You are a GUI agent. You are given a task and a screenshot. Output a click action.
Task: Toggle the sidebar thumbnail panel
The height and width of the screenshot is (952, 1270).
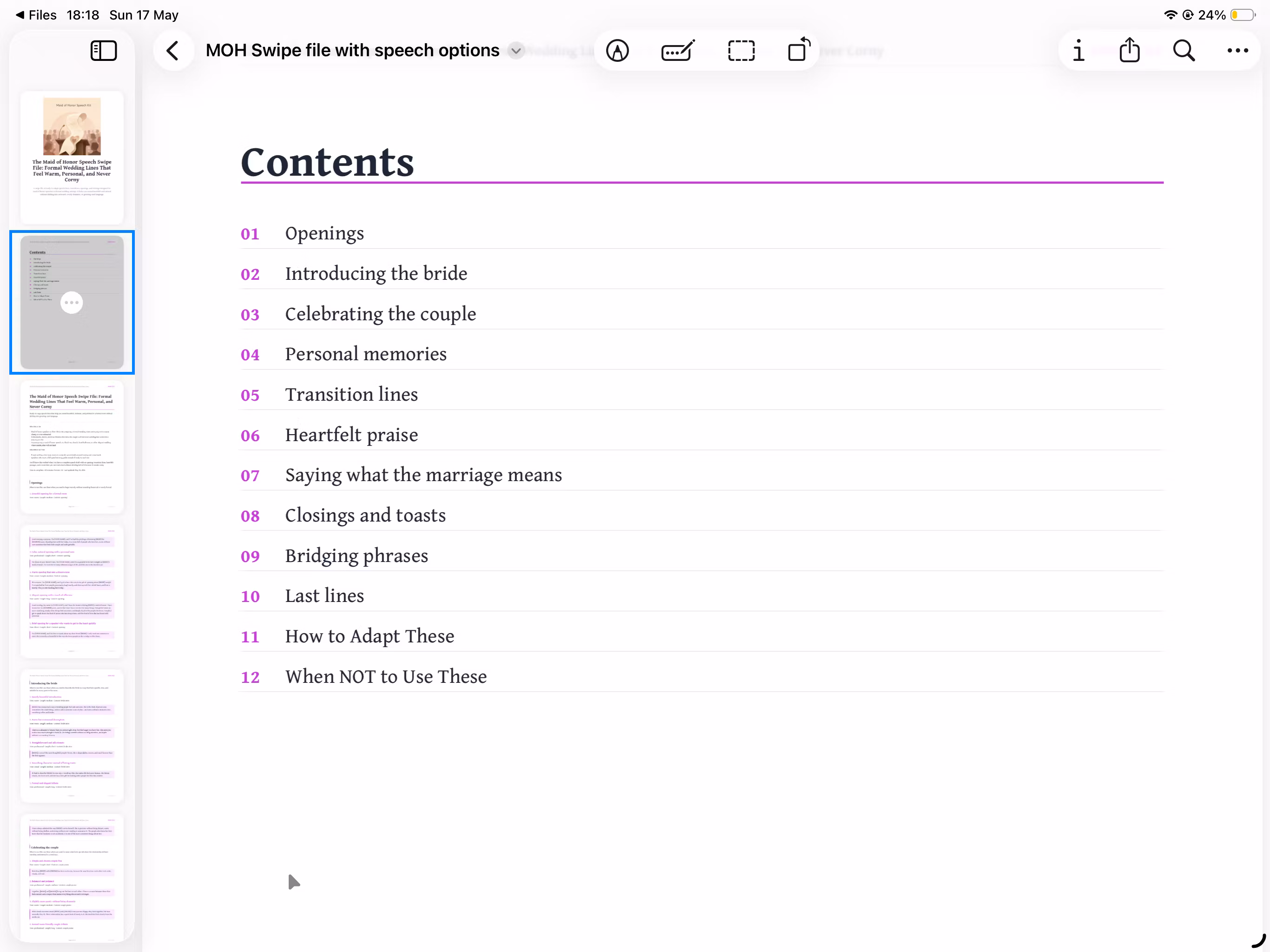104,51
